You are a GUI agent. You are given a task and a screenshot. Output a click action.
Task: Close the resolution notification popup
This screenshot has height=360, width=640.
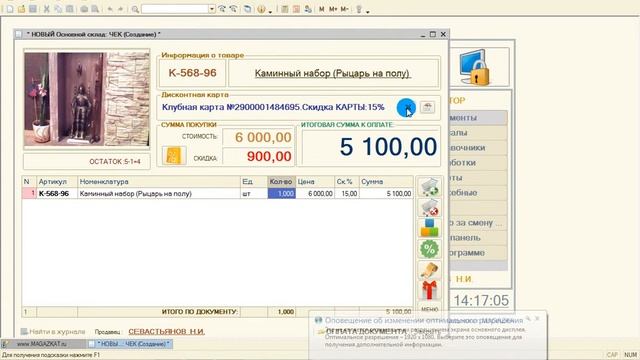538,318
